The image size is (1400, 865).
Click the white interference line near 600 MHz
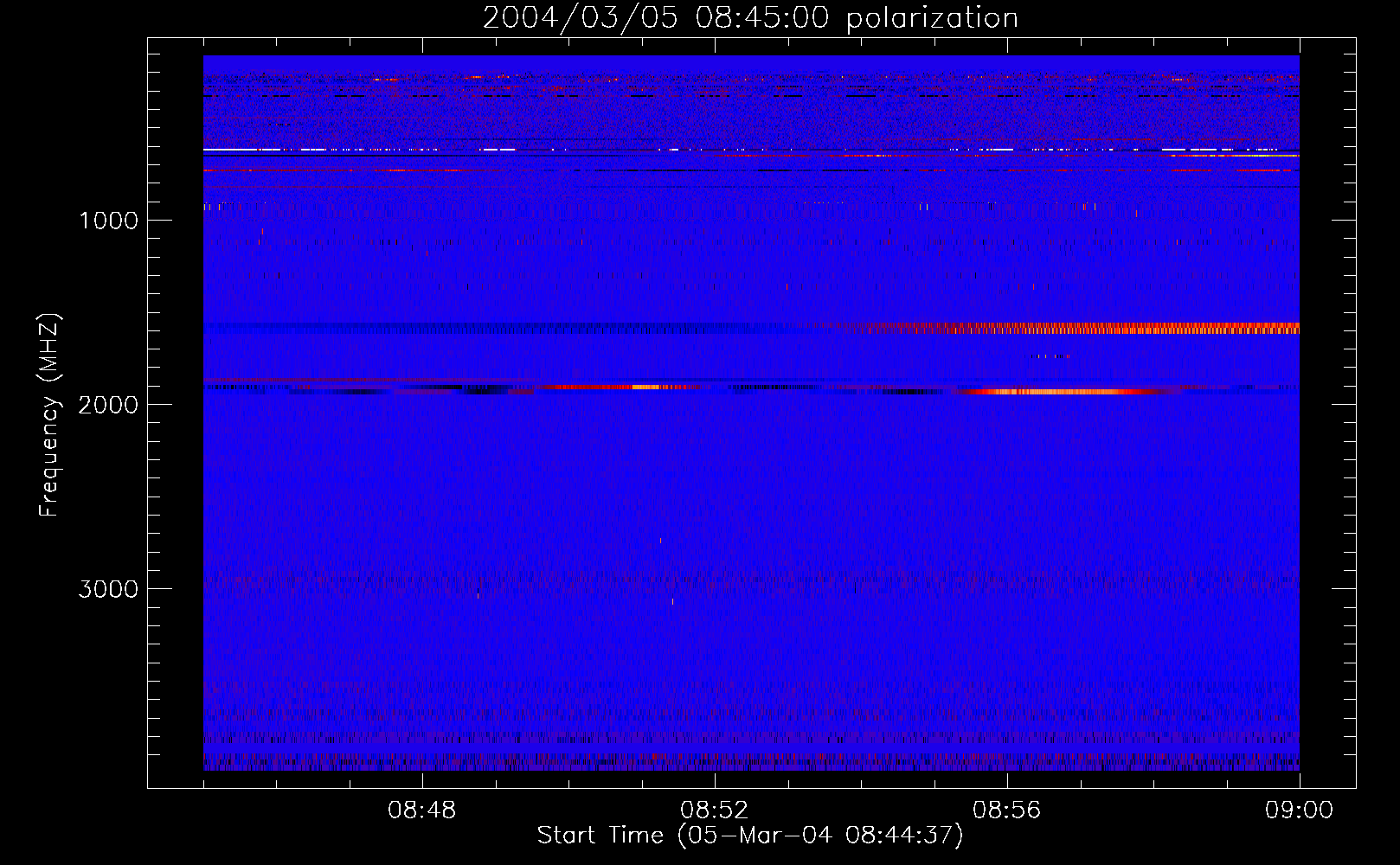pos(751,150)
